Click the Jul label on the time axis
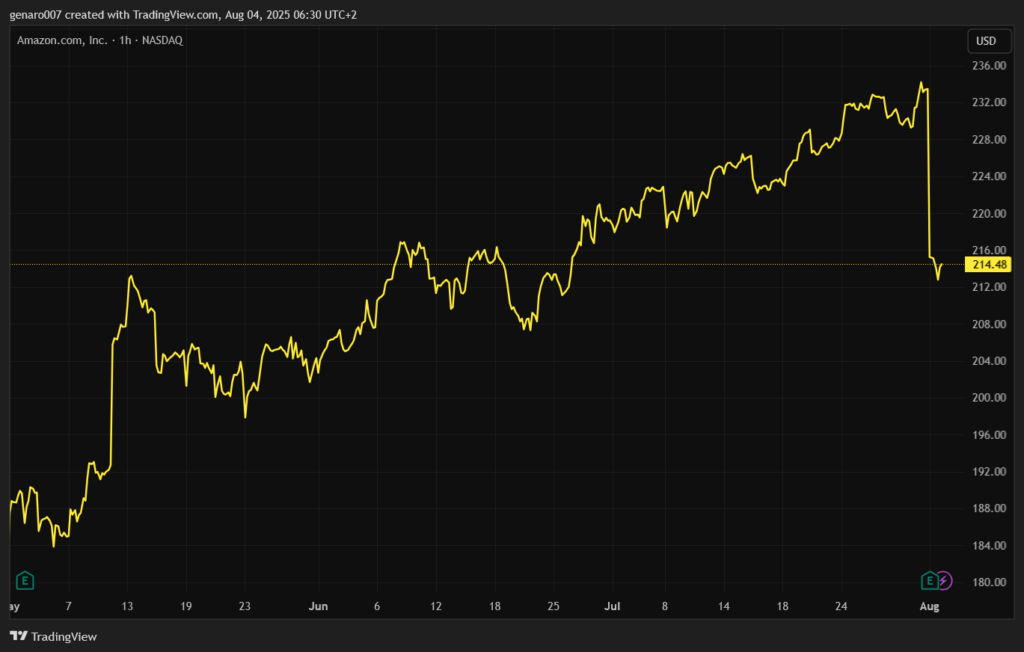The width and height of the screenshot is (1024, 652). coord(612,606)
